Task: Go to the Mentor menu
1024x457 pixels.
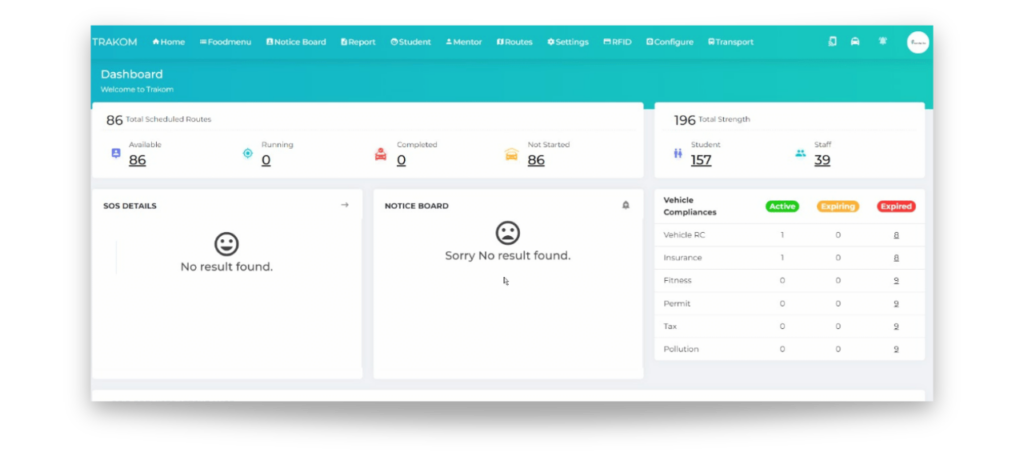Action: (464, 42)
